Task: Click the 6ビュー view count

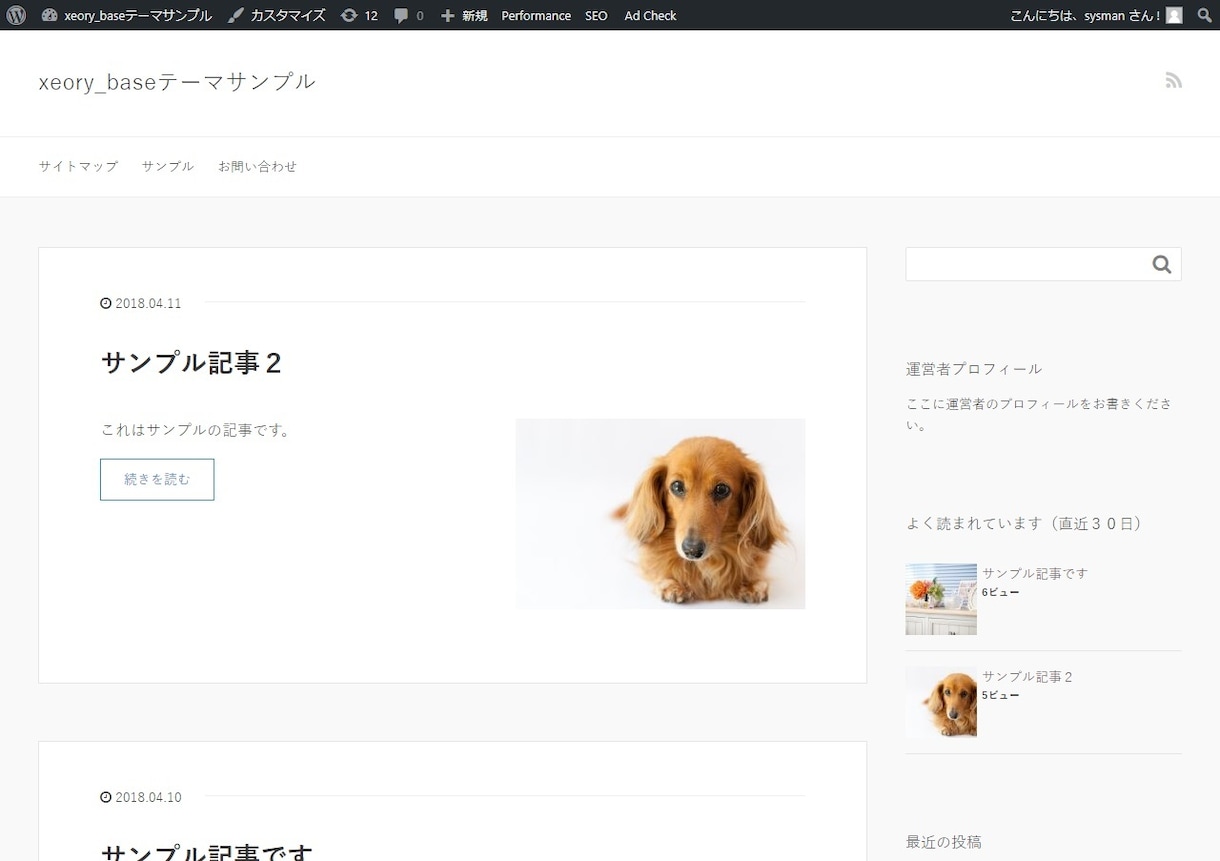Action: click(1001, 592)
